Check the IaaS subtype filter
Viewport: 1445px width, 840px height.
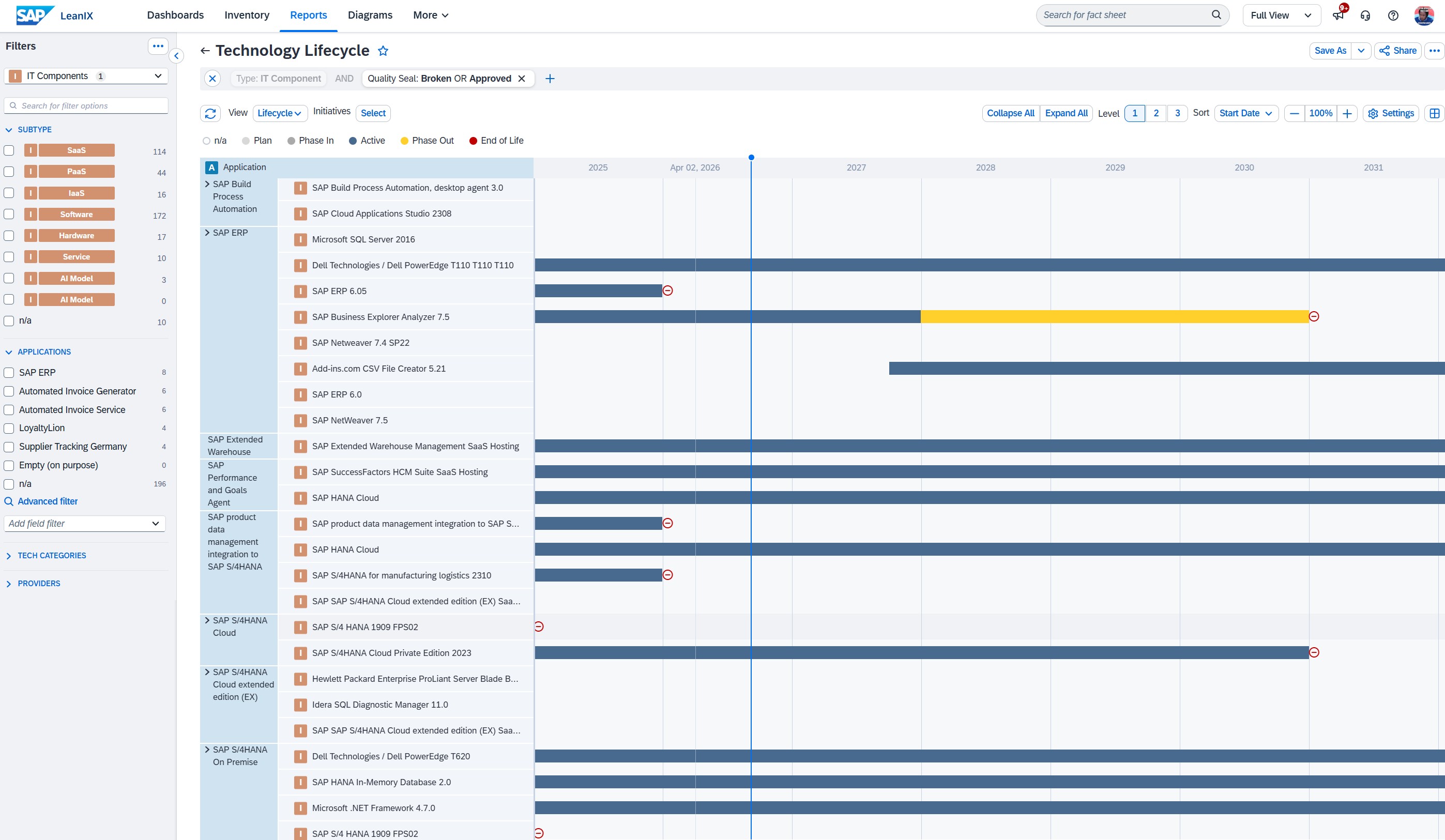tap(9, 193)
